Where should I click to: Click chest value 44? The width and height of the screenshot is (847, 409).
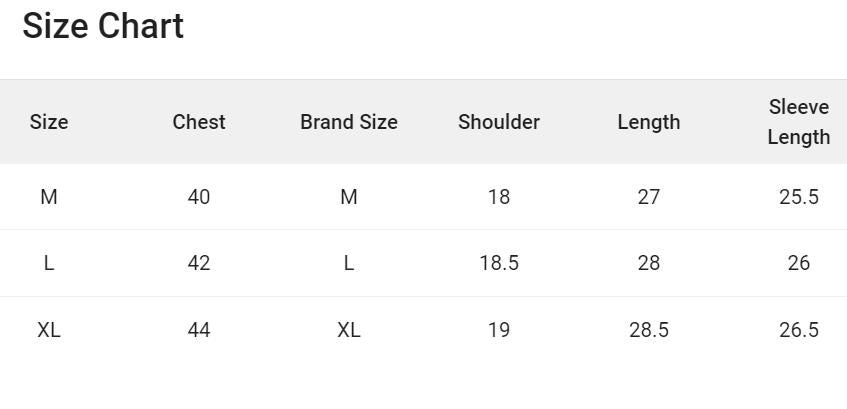(199, 330)
